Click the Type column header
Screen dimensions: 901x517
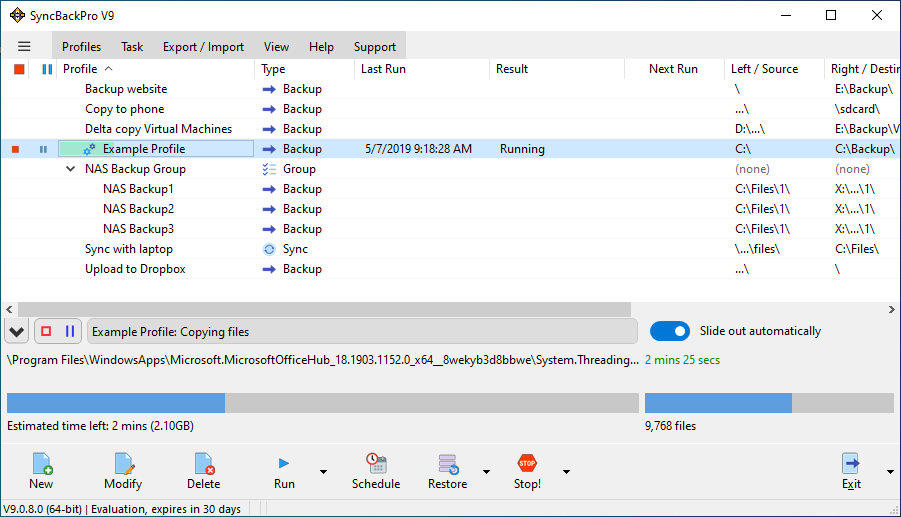pyautogui.click(x=305, y=69)
